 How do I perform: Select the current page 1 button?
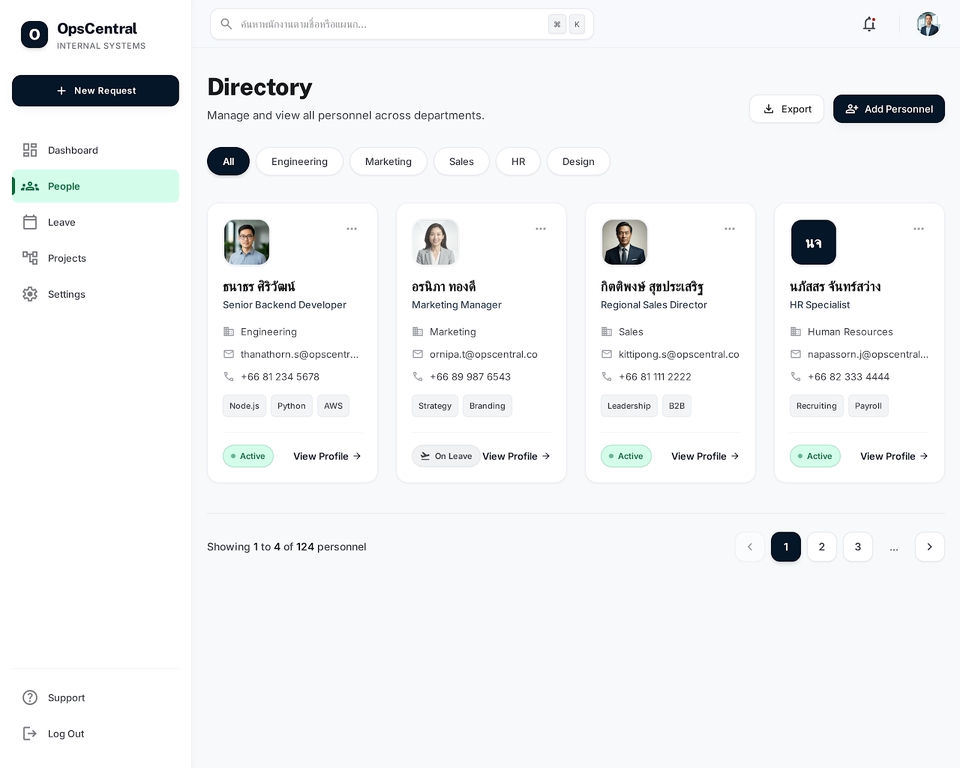tap(786, 546)
